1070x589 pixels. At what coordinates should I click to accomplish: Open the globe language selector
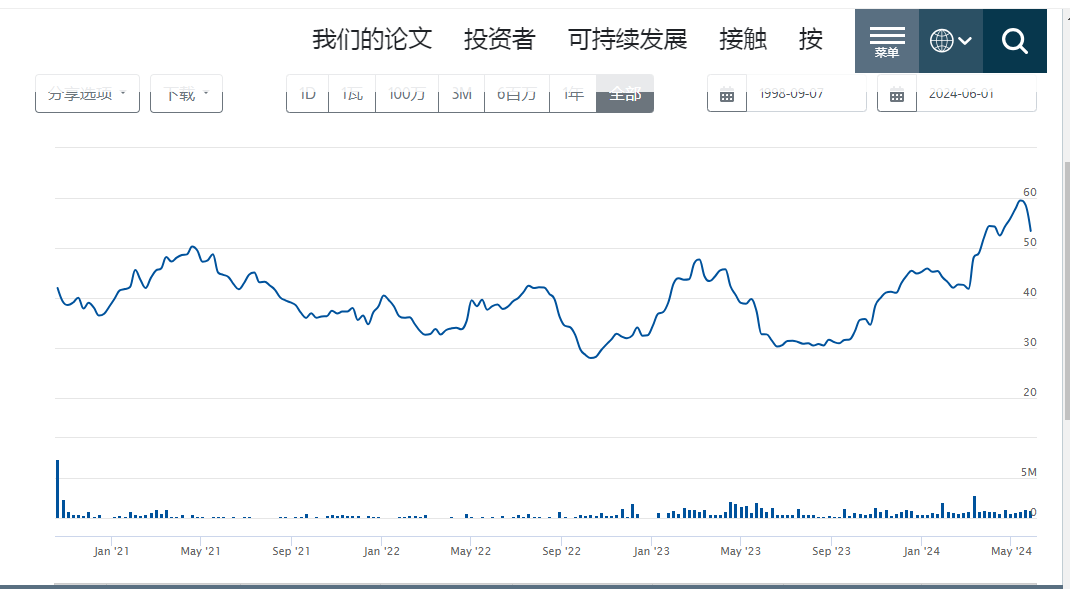951,41
